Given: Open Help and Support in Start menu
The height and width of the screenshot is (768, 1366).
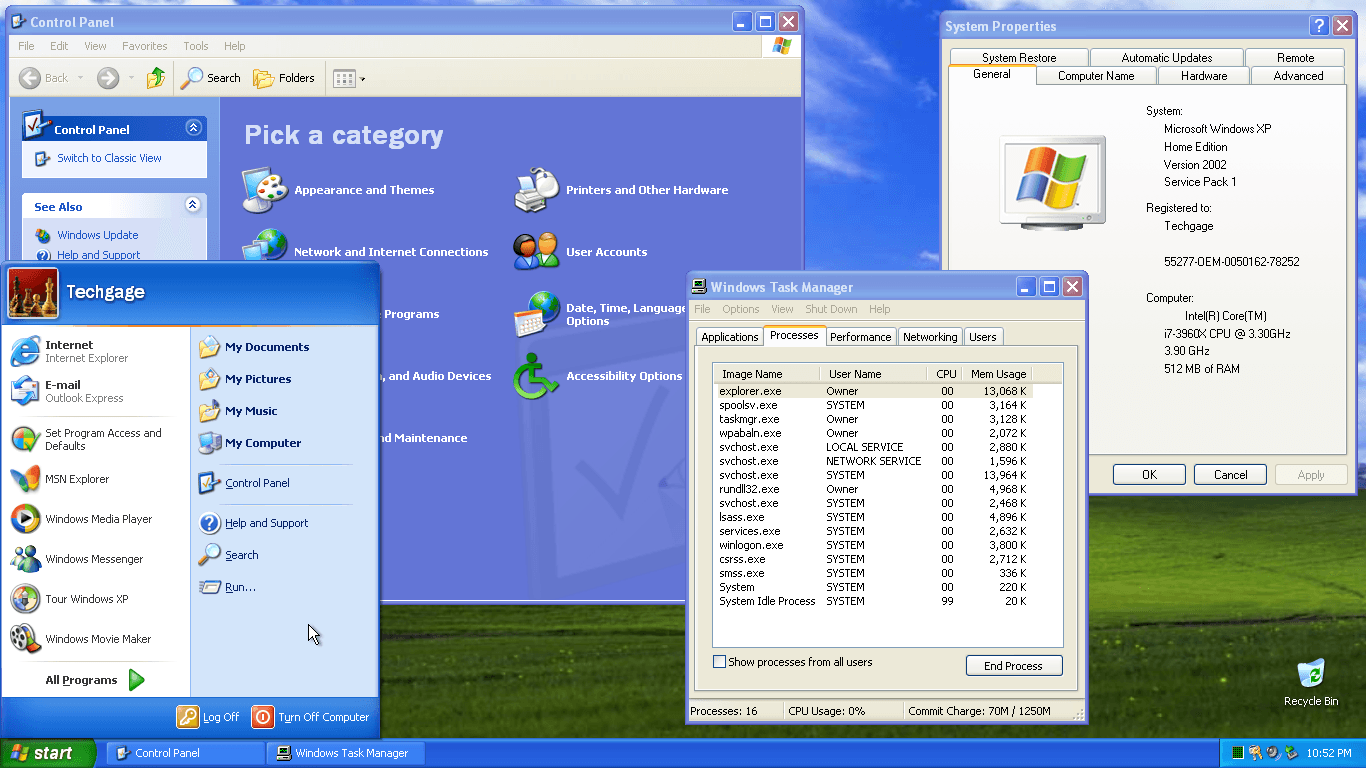Looking at the screenshot, I should coord(253,523).
